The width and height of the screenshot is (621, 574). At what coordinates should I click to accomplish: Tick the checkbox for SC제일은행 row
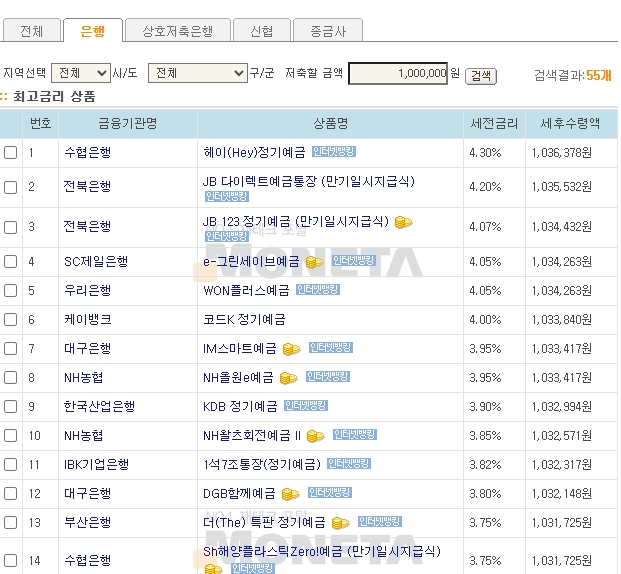pos(11,261)
